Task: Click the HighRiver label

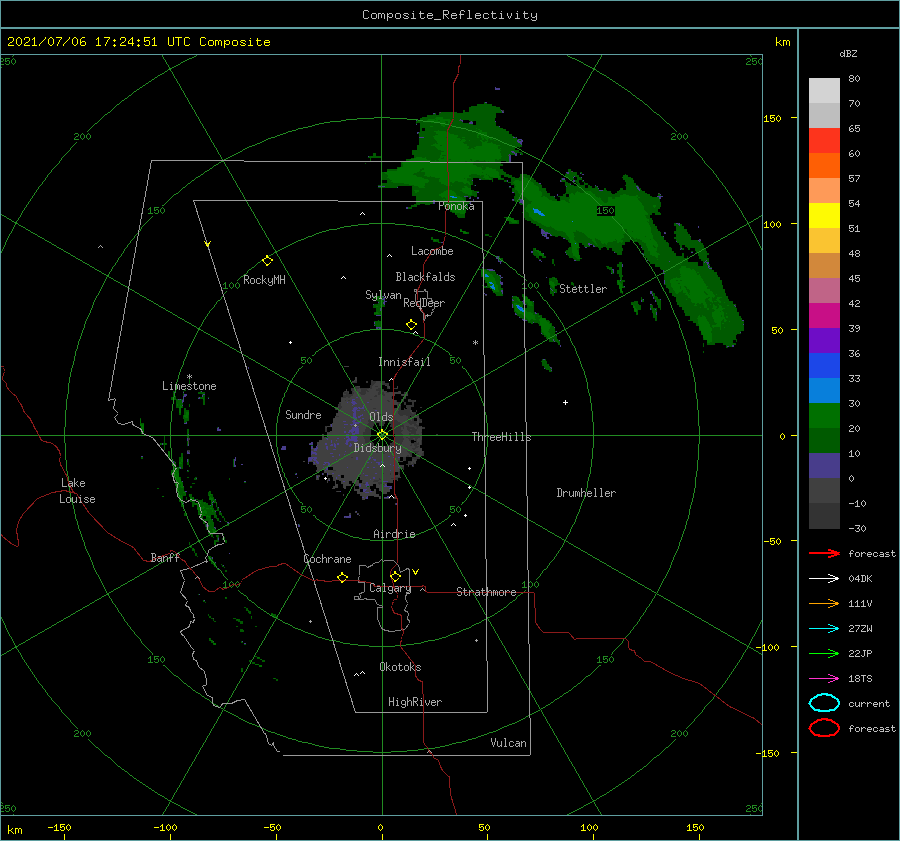Action: tap(415, 702)
